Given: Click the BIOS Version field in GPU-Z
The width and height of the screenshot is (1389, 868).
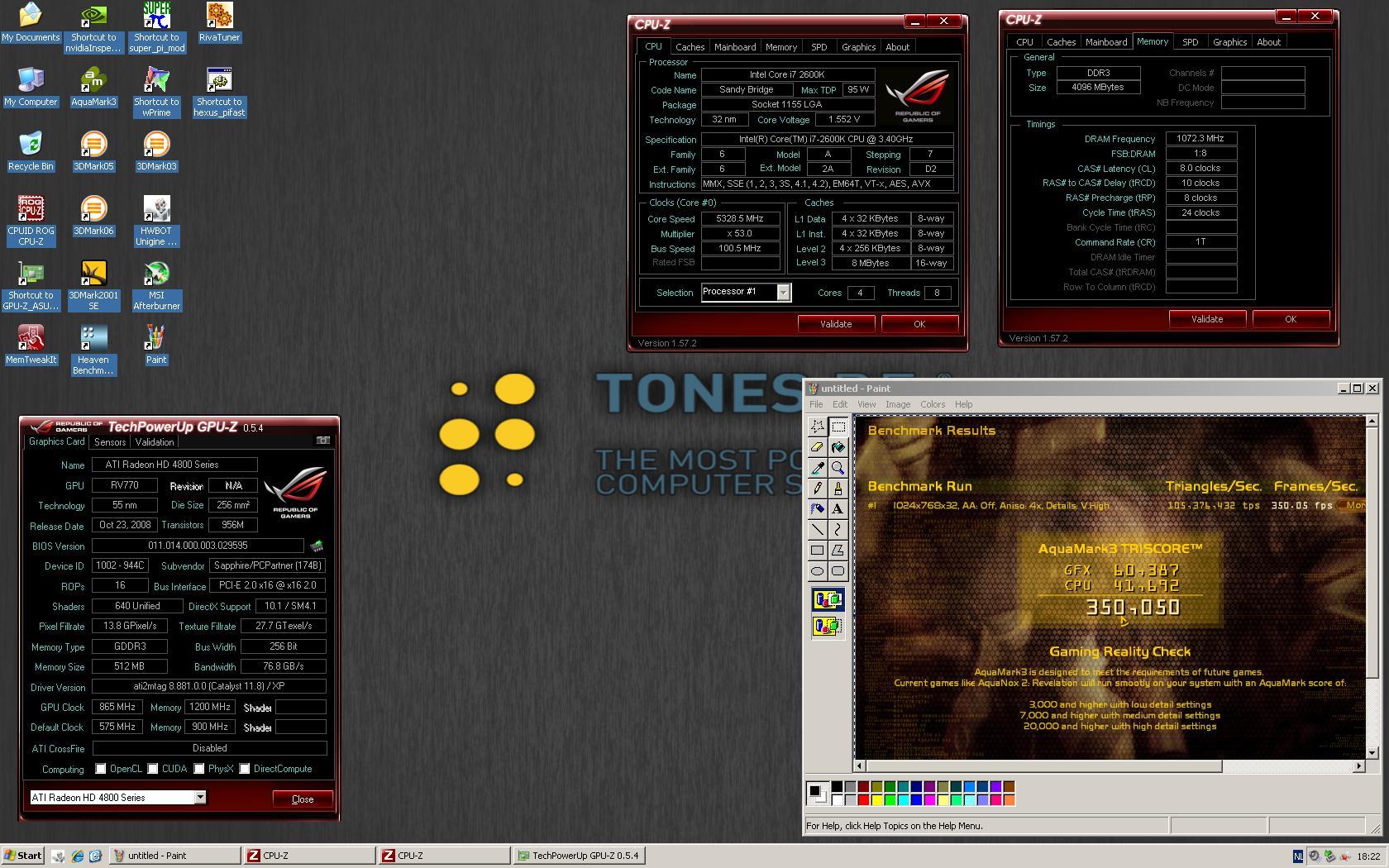Looking at the screenshot, I should click(198, 546).
